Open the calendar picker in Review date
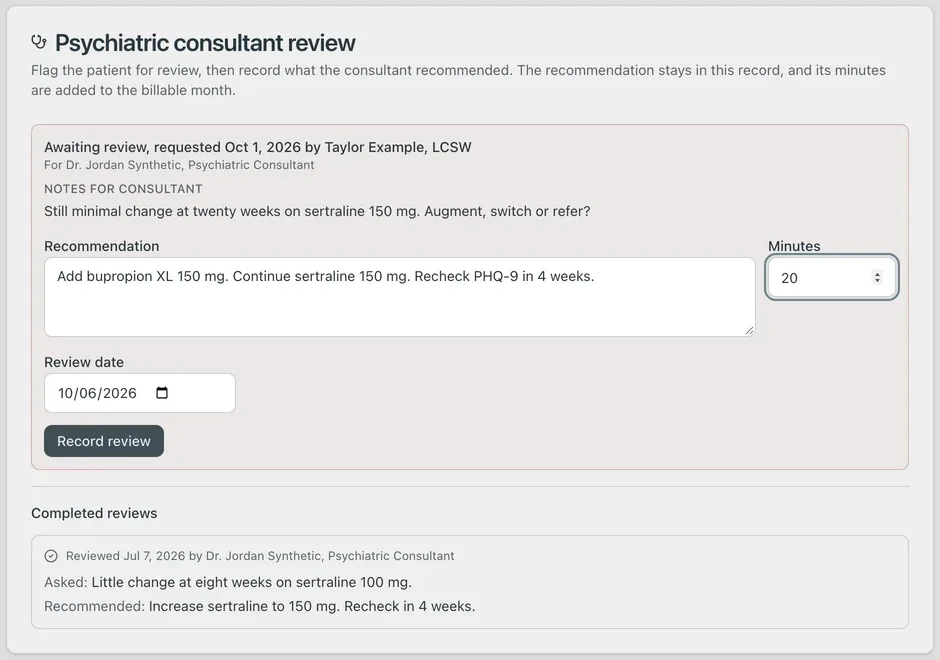This screenshot has width=940, height=660. pyautogui.click(x=162, y=393)
